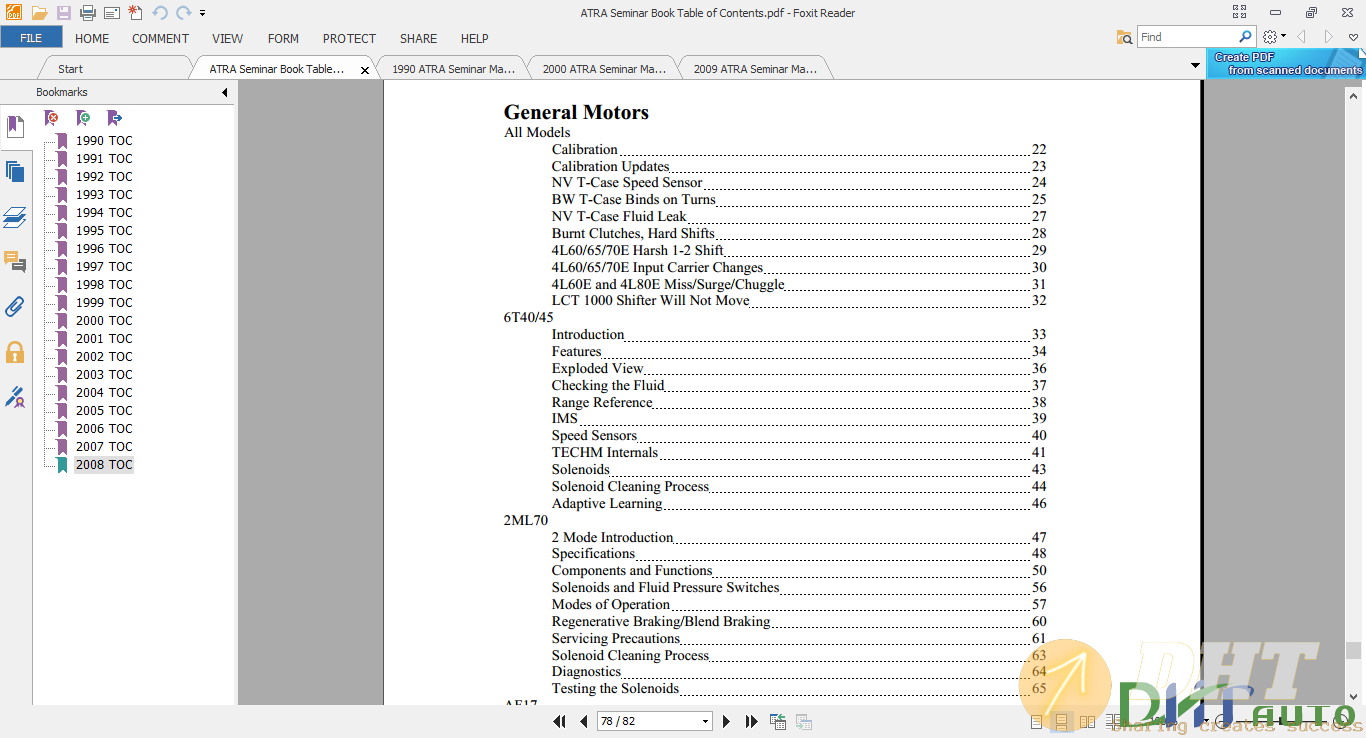The width and height of the screenshot is (1366, 738).
Task: Print the document using printer icon
Action: click(87, 13)
